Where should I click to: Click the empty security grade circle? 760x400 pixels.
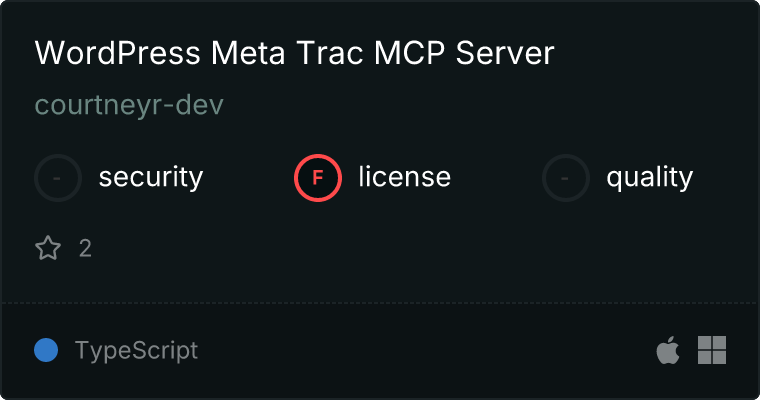[x=58, y=178]
